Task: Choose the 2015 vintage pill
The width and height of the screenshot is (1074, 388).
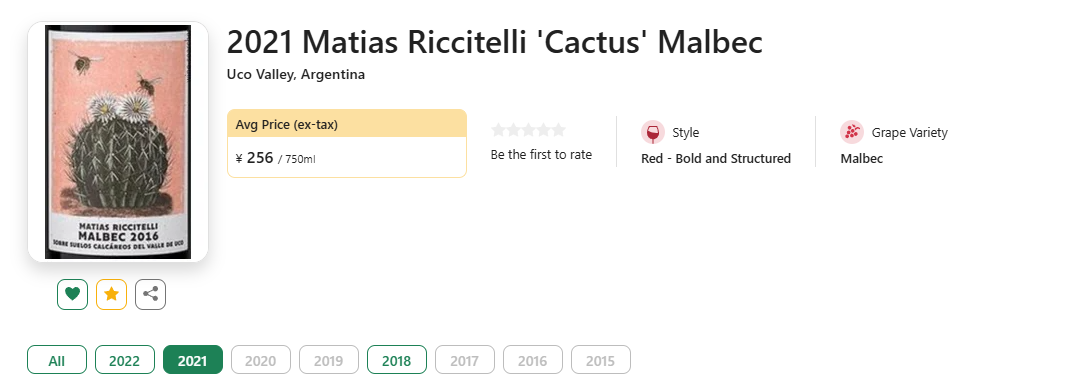Action: point(601,360)
